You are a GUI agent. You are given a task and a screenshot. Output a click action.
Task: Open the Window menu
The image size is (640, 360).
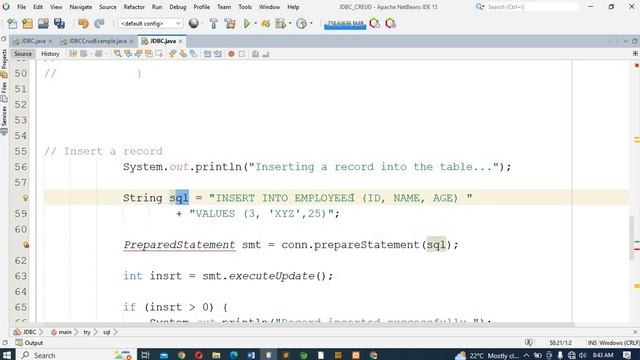click(269, 7)
